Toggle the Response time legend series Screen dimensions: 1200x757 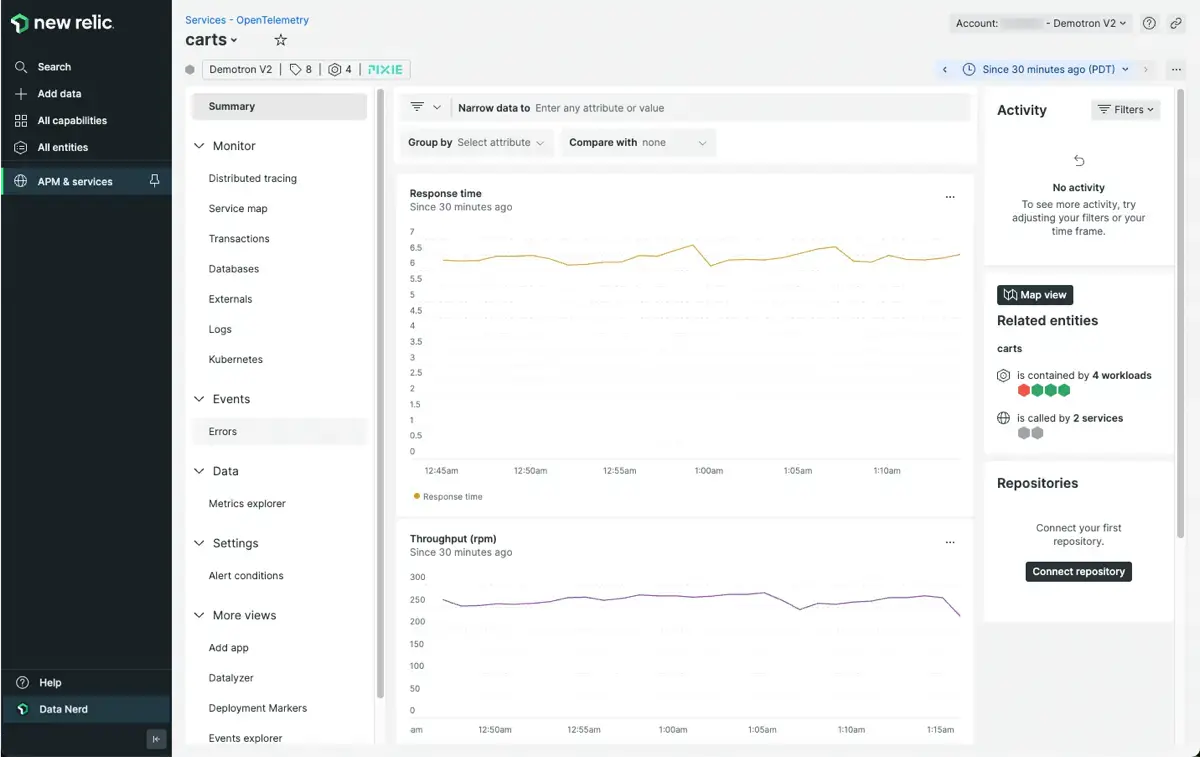tap(448, 497)
